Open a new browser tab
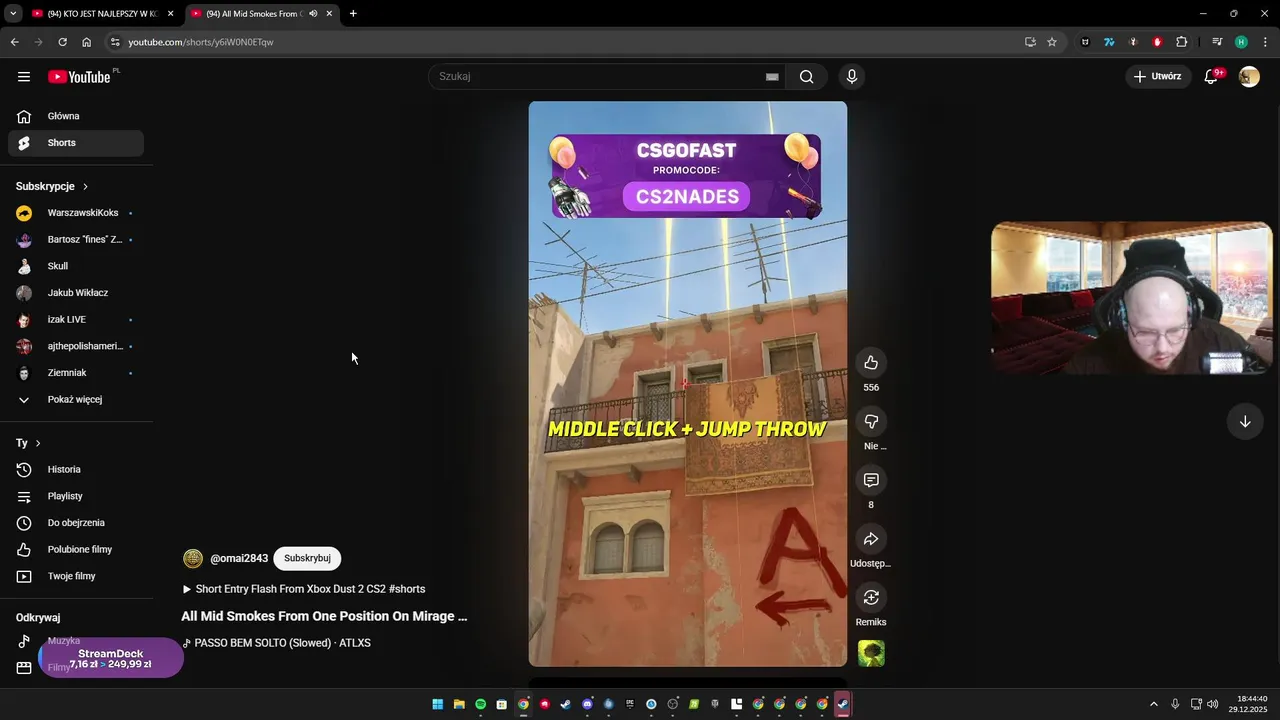1280x720 pixels. 353,14
